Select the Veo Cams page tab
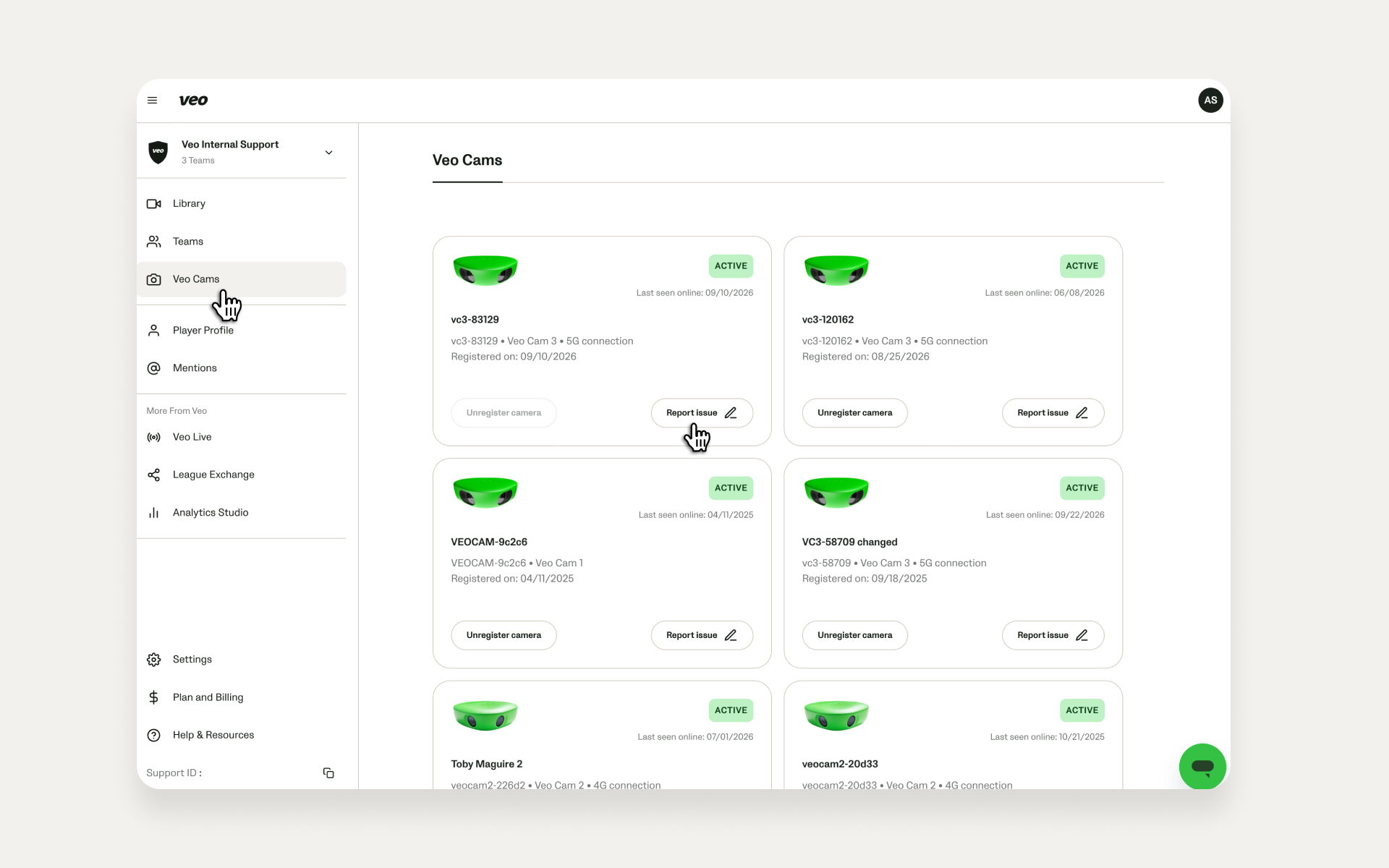 (x=467, y=161)
